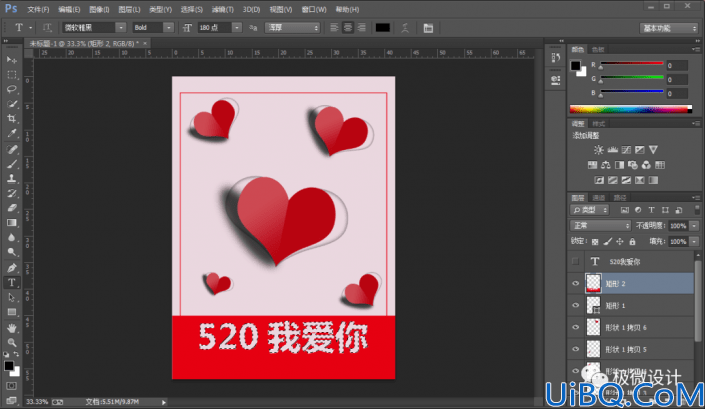Select the Rectangle shape tool
This screenshot has width=705, height=409.
pyautogui.click(x=12, y=312)
